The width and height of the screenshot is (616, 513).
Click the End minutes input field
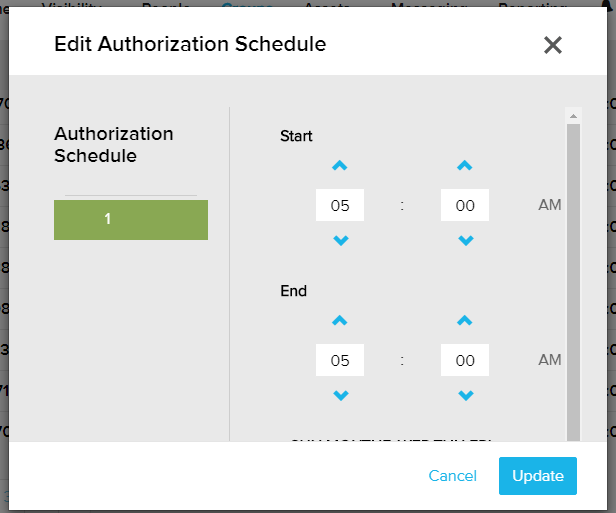[464, 360]
